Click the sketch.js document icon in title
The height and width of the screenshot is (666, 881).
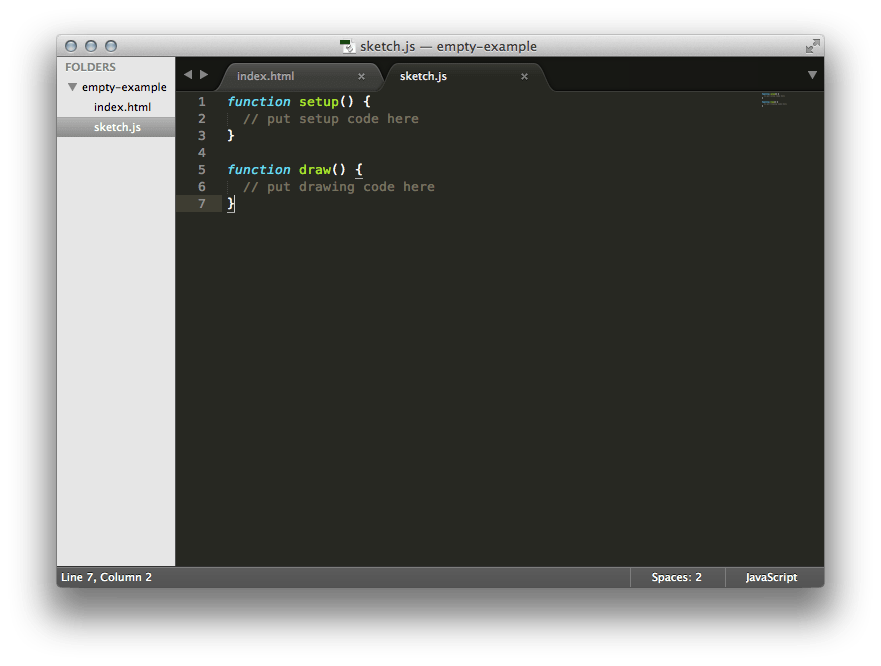tap(347, 46)
